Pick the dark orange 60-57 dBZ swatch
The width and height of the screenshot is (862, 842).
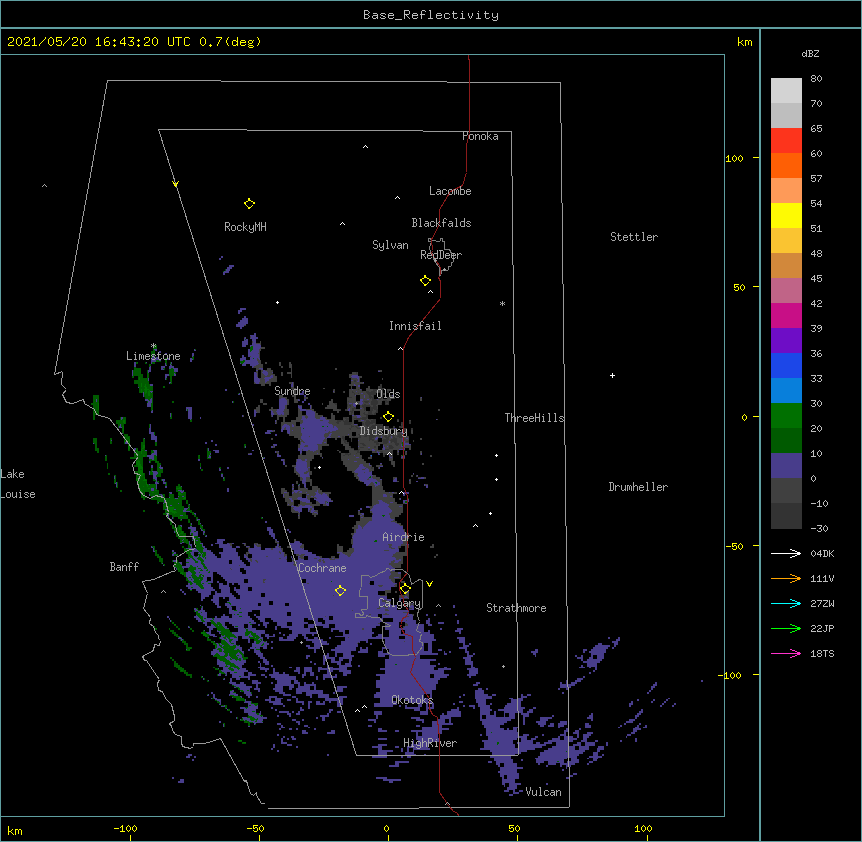(786, 165)
